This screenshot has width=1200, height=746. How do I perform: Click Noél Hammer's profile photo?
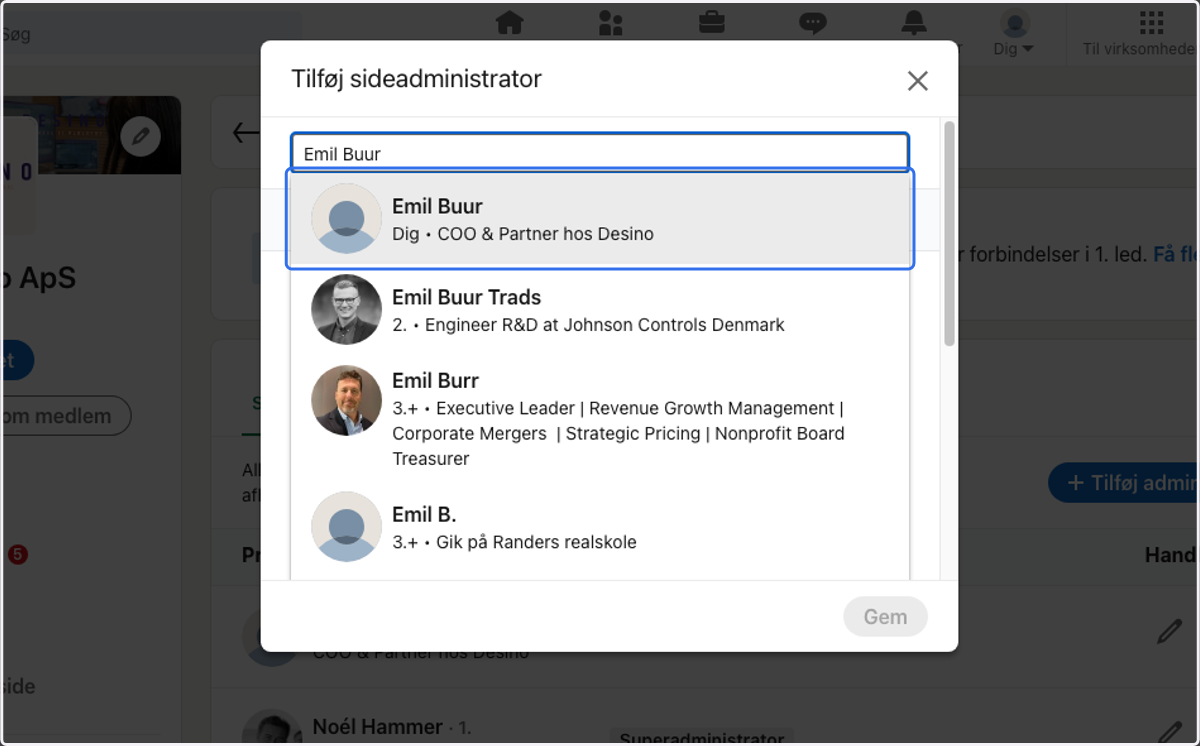point(271,729)
